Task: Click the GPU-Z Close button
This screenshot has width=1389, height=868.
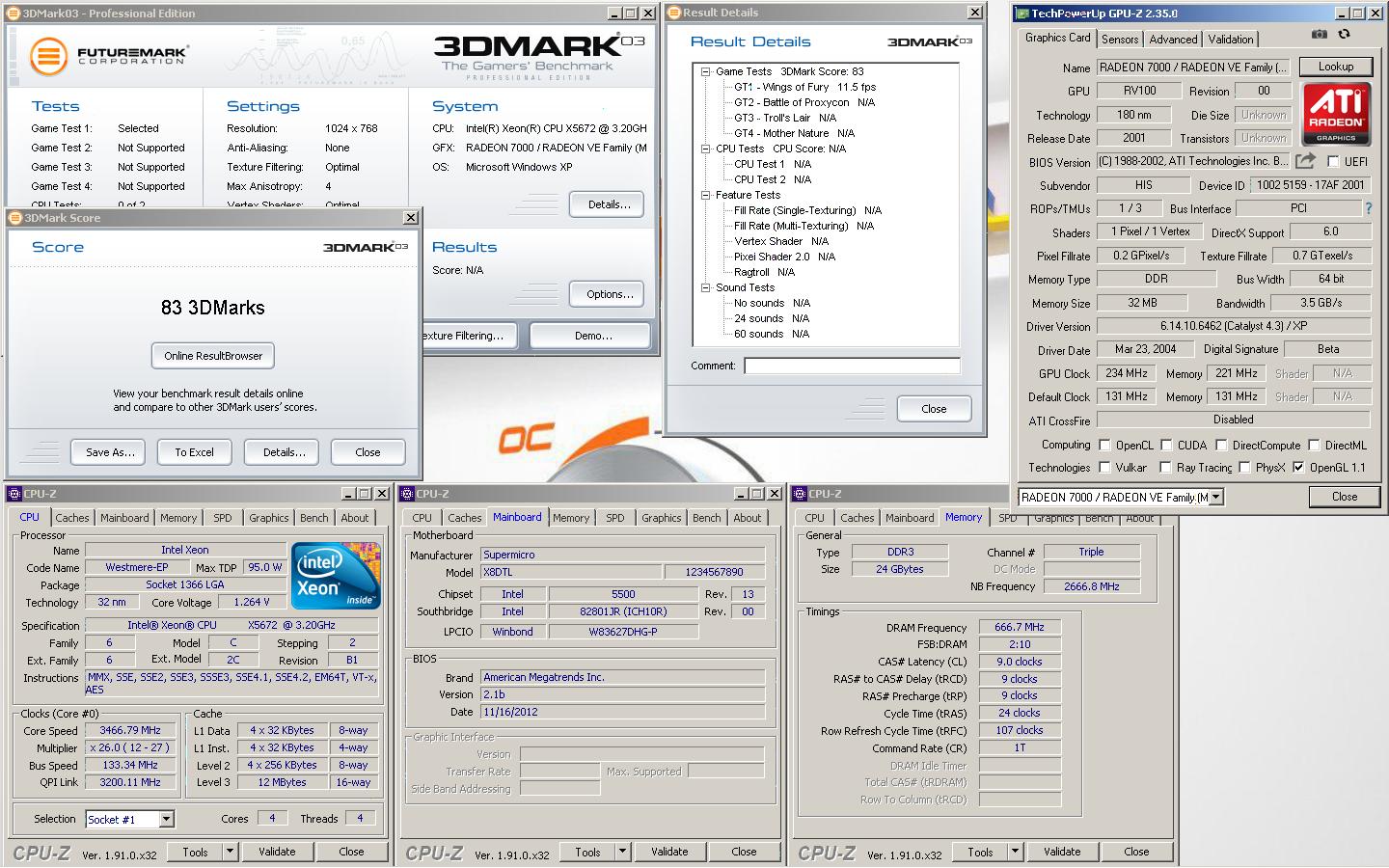Action: tap(1345, 497)
